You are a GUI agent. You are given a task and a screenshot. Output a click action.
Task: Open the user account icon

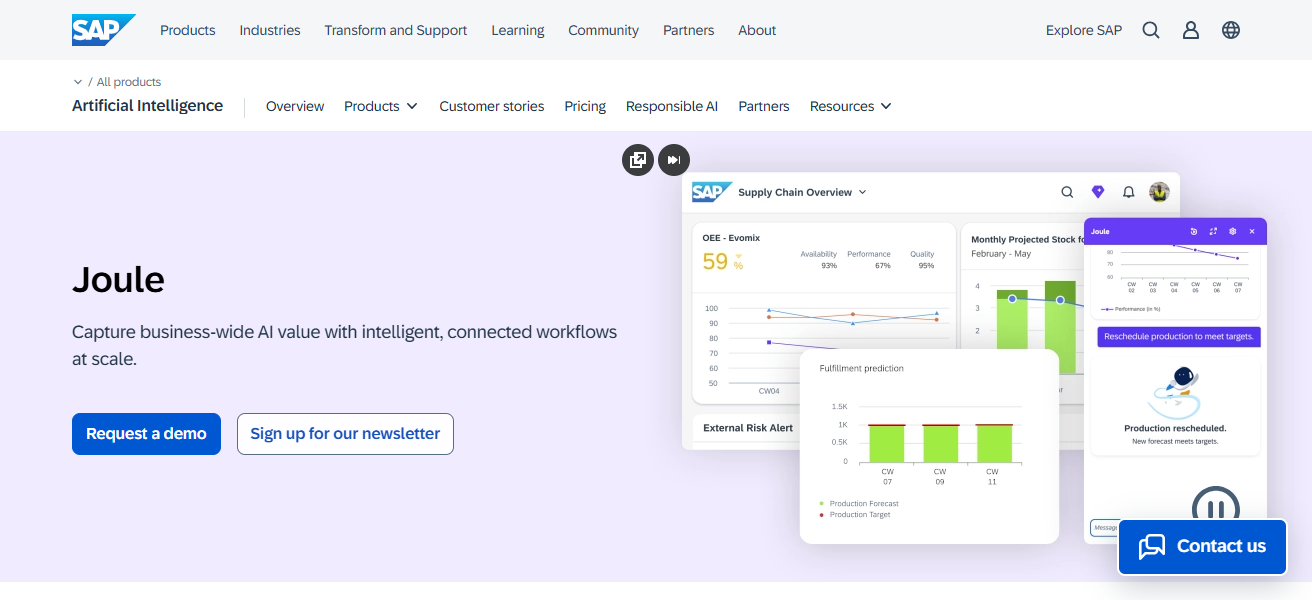pos(1191,30)
